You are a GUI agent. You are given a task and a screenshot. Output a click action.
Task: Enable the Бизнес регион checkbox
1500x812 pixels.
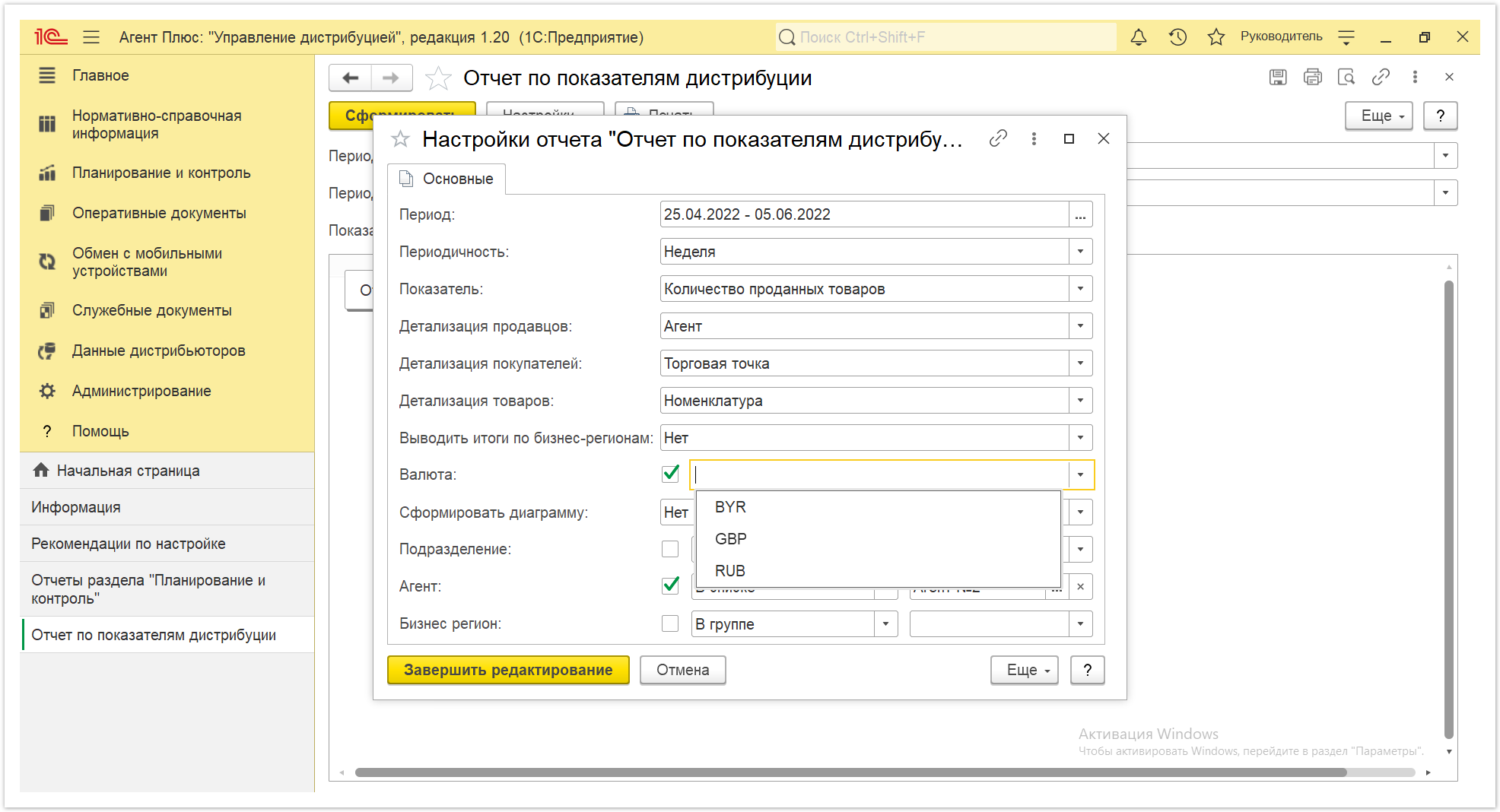[670, 623]
